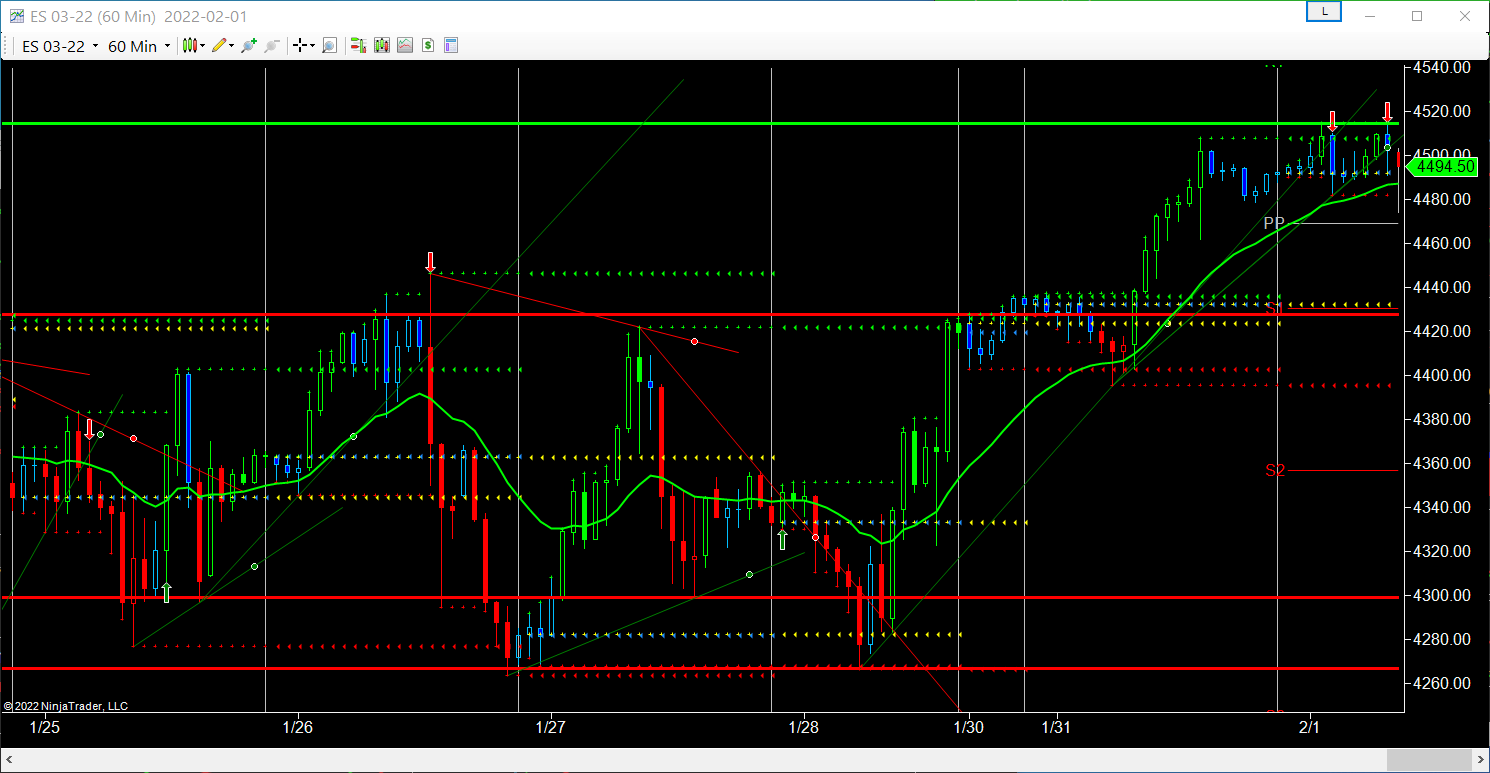The height and width of the screenshot is (773, 1490).
Task: Open the Data Series candlestick icon
Action: (381, 45)
